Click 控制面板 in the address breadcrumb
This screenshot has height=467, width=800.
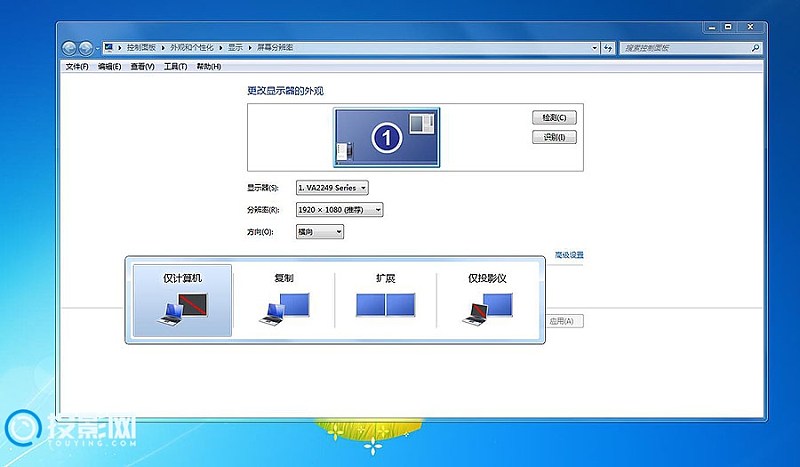pyautogui.click(x=141, y=47)
